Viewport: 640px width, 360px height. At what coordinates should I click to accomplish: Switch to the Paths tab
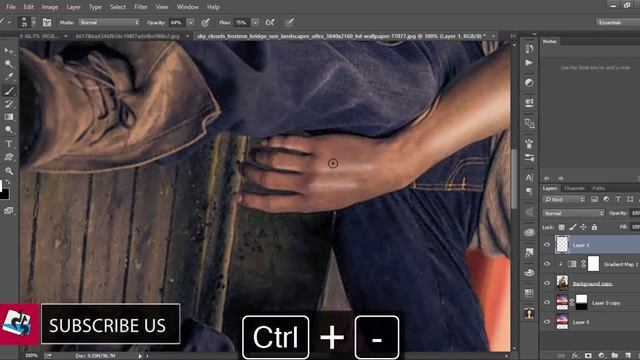click(x=599, y=188)
